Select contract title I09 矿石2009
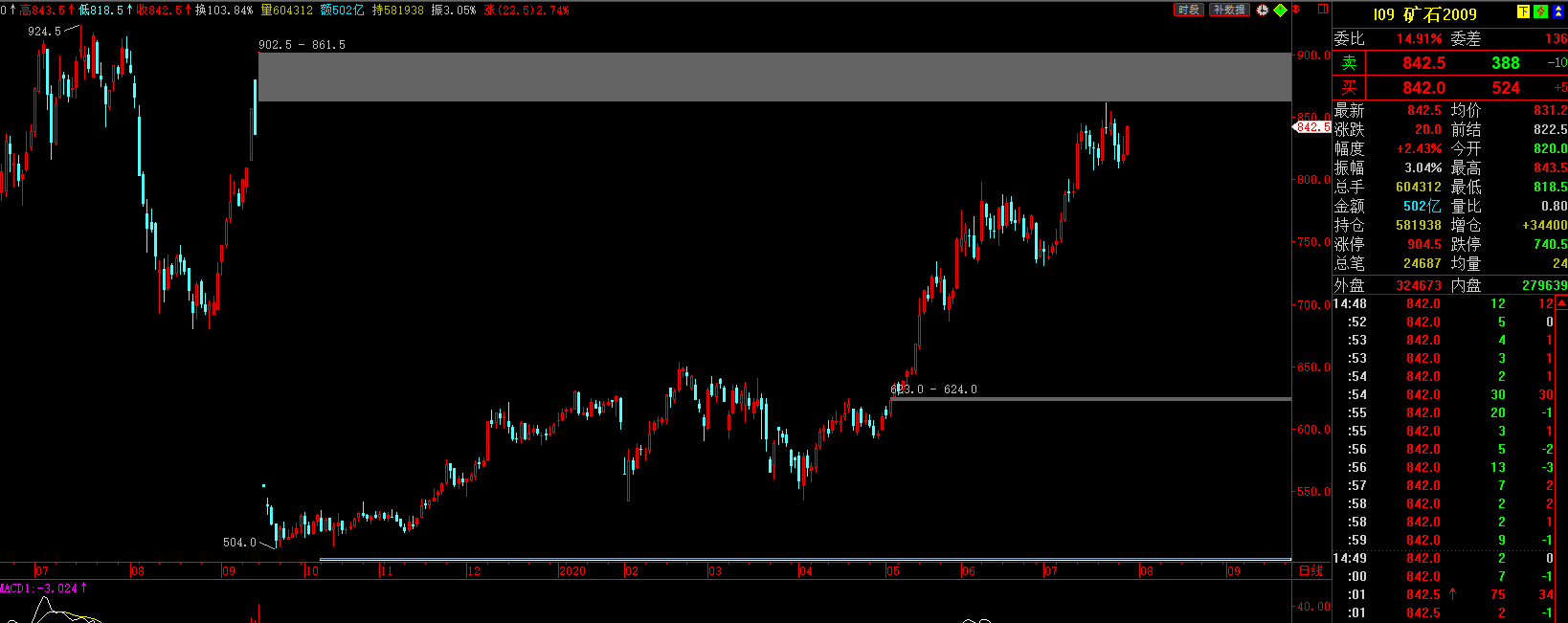Viewport: 1568px width, 623px height. point(1424,14)
